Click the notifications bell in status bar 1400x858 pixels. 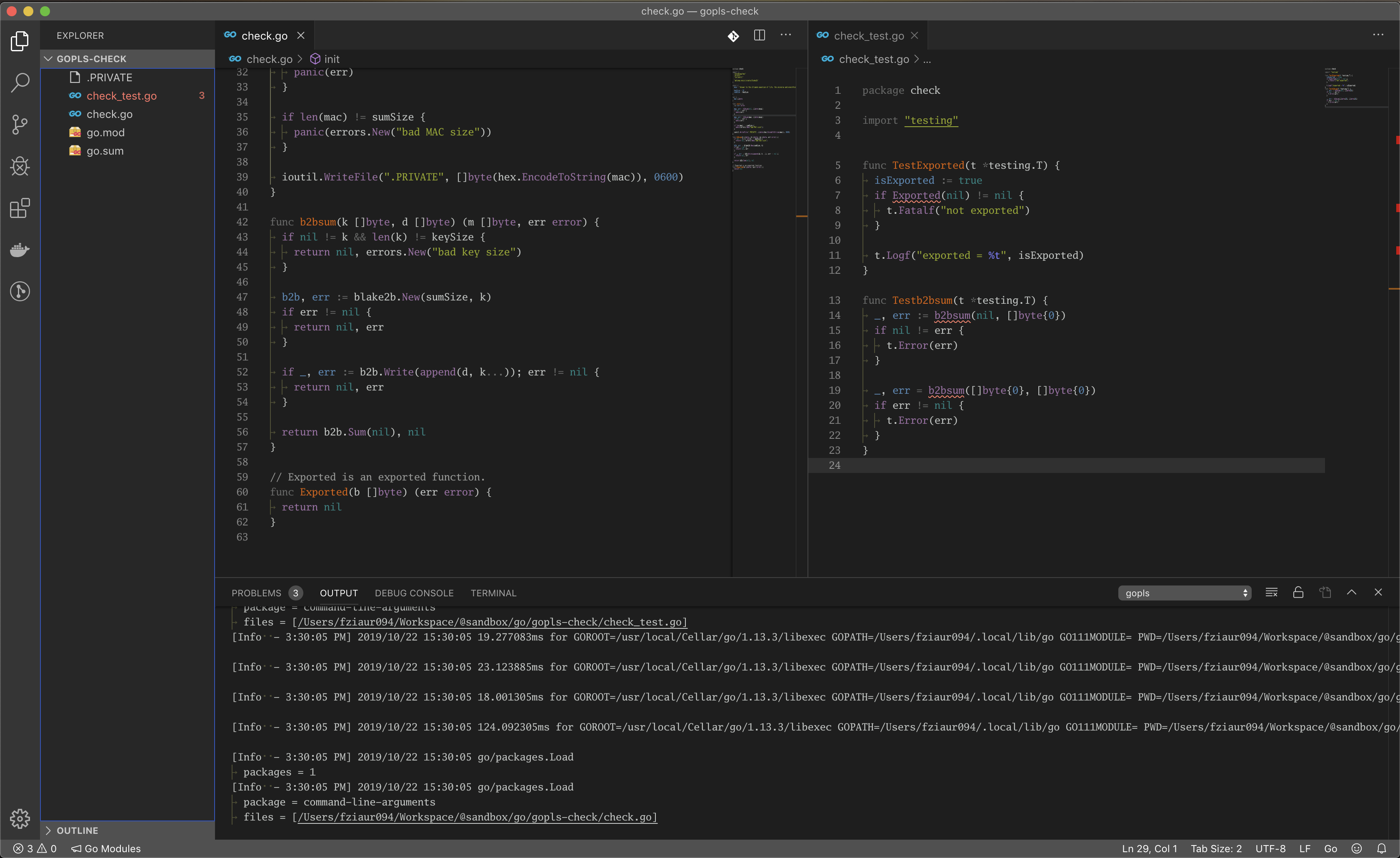tap(1381, 848)
